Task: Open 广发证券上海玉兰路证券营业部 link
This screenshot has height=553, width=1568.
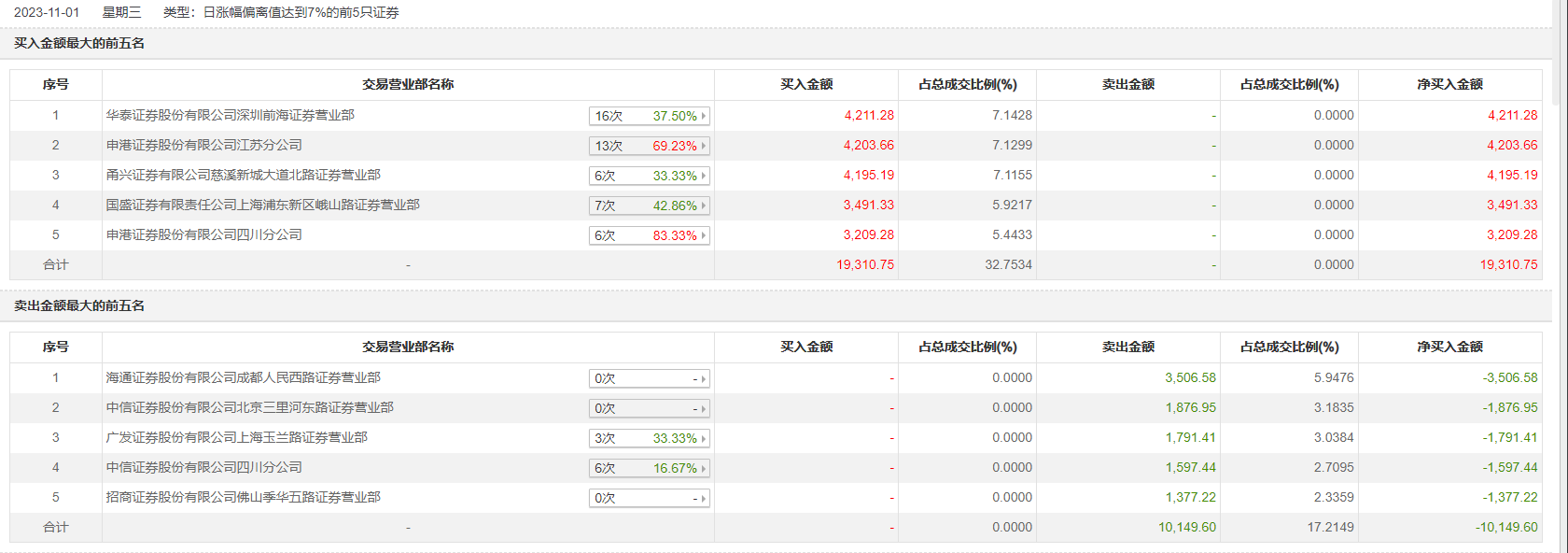Action: click(236, 438)
